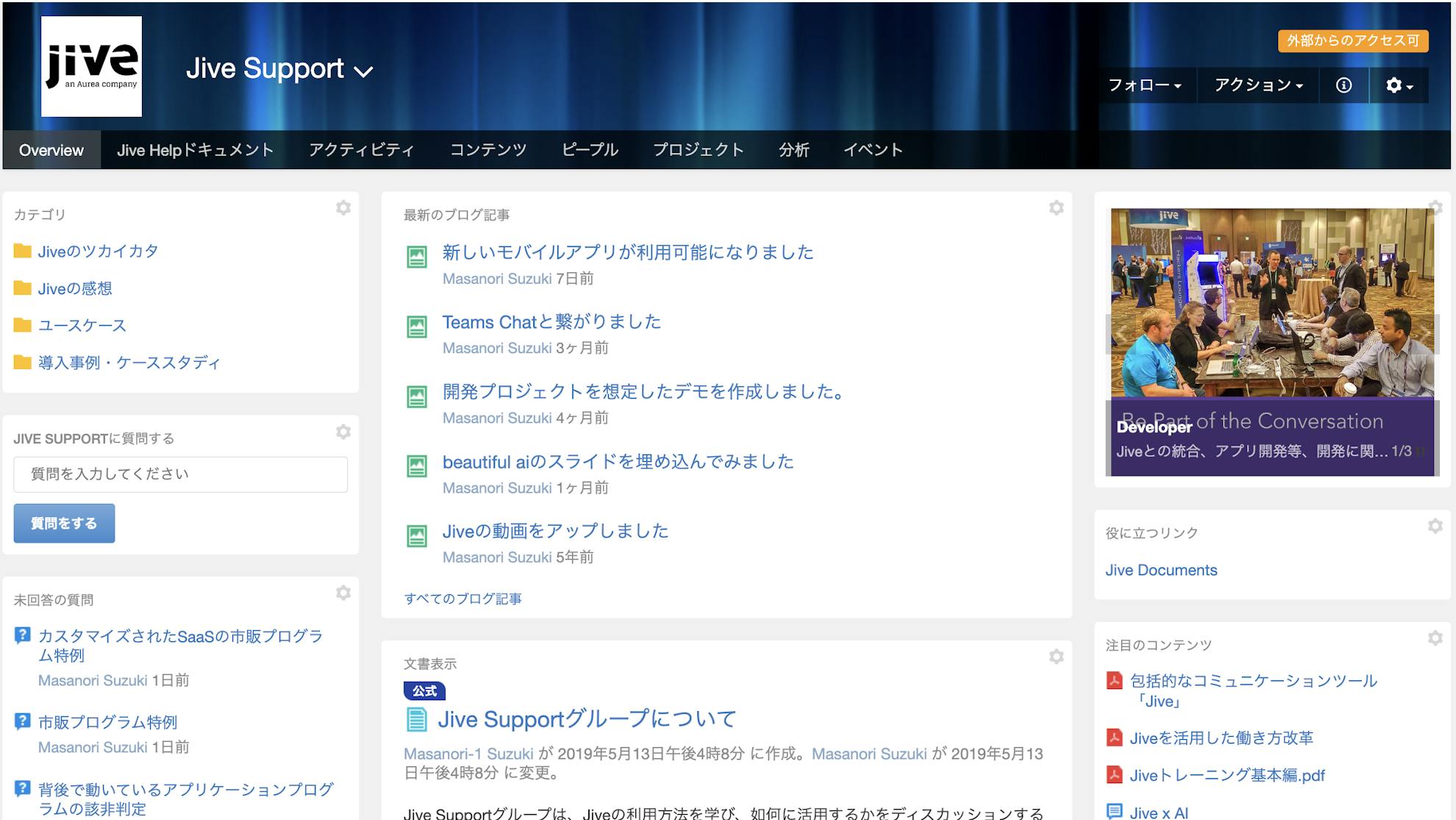Open the Jiveの感想 category
The height and width of the screenshot is (820, 1456).
point(75,288)
